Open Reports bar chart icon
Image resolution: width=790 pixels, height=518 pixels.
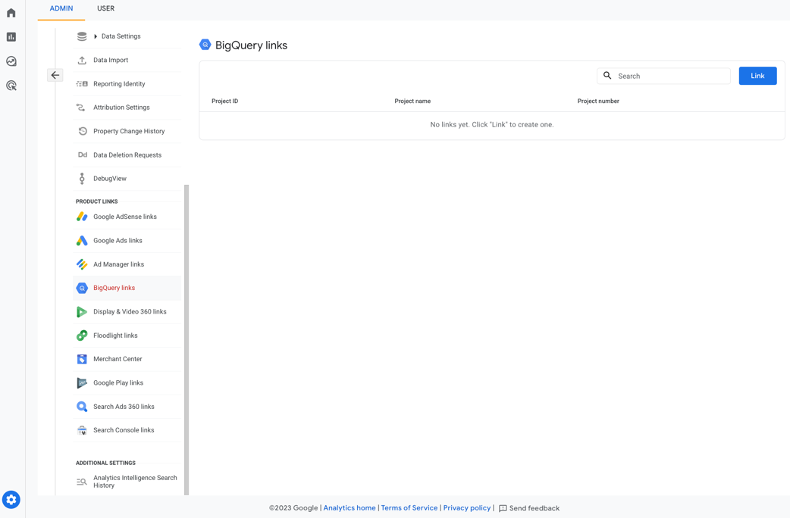tap(11, 37)
